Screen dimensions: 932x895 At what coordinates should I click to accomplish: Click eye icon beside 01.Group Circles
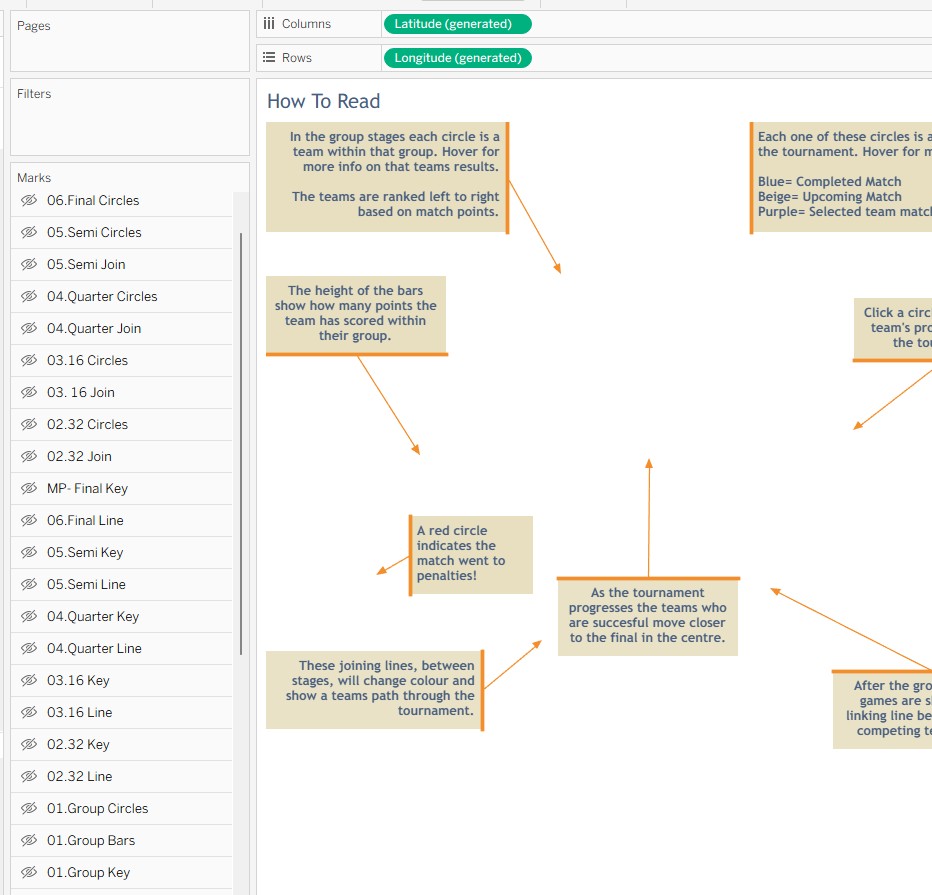(29, 809)
